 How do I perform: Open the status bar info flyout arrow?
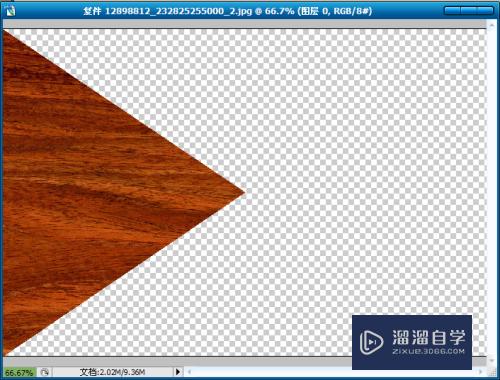(178, 371)
